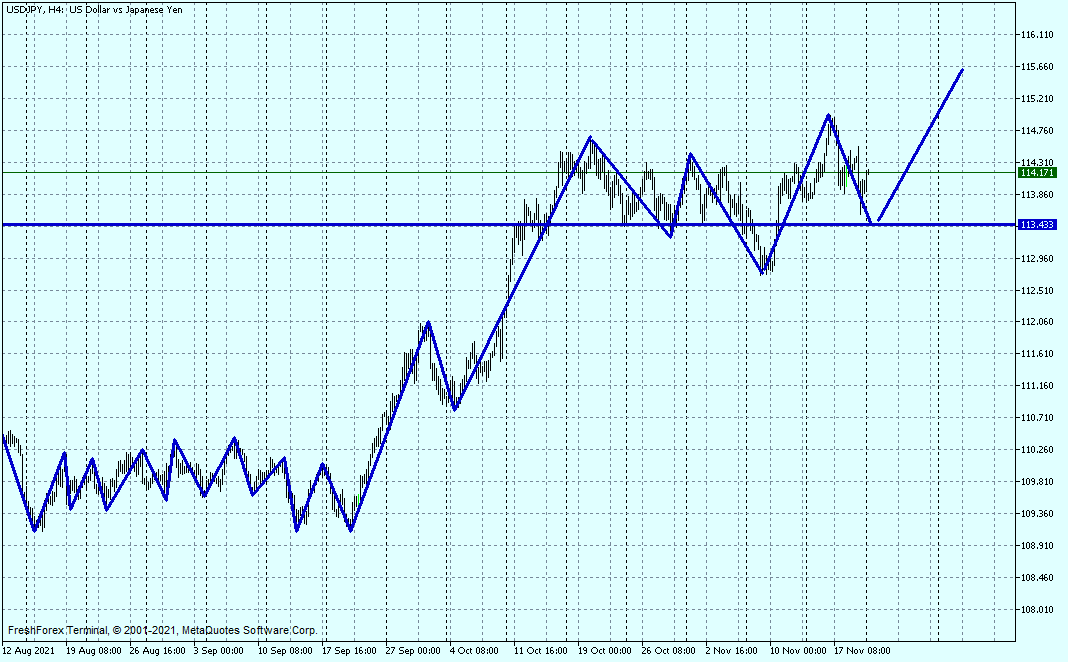Click the 17 Nov 08:00 time label
Viewport: 1068px width, 662px height.
[x=862, y=651]
